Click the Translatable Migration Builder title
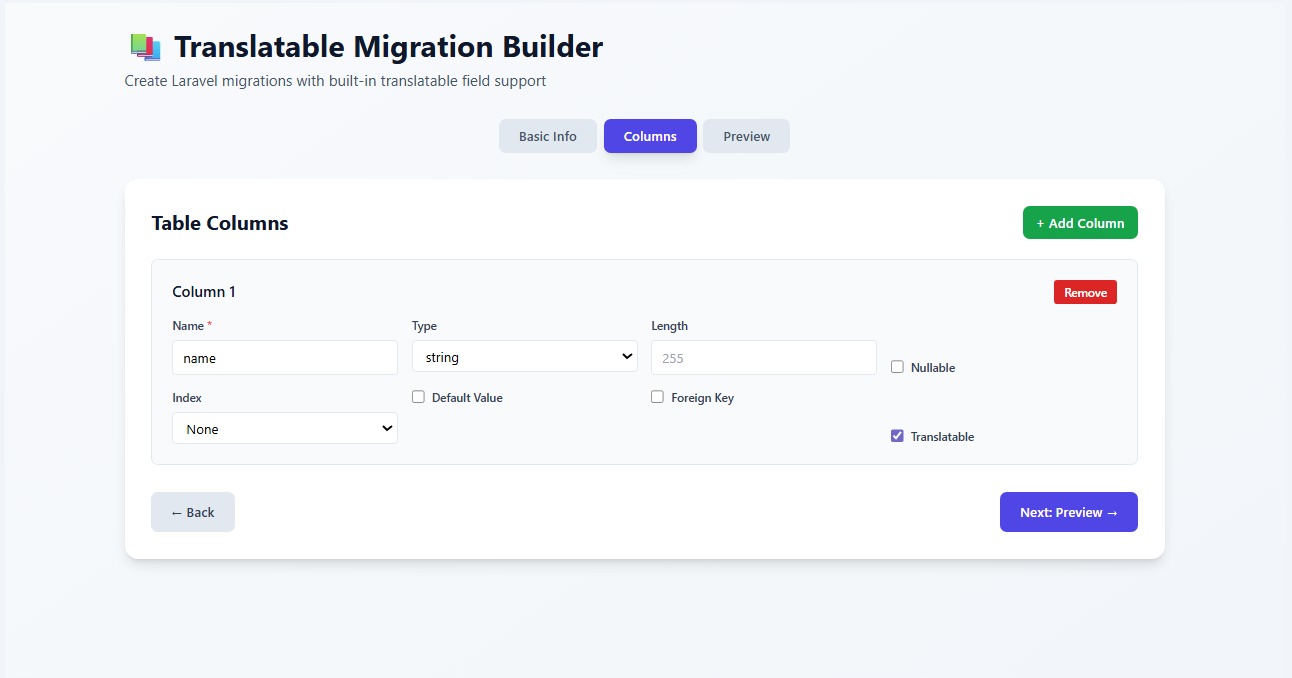This screenshot has width=1292, height=678. click(388, 47)
